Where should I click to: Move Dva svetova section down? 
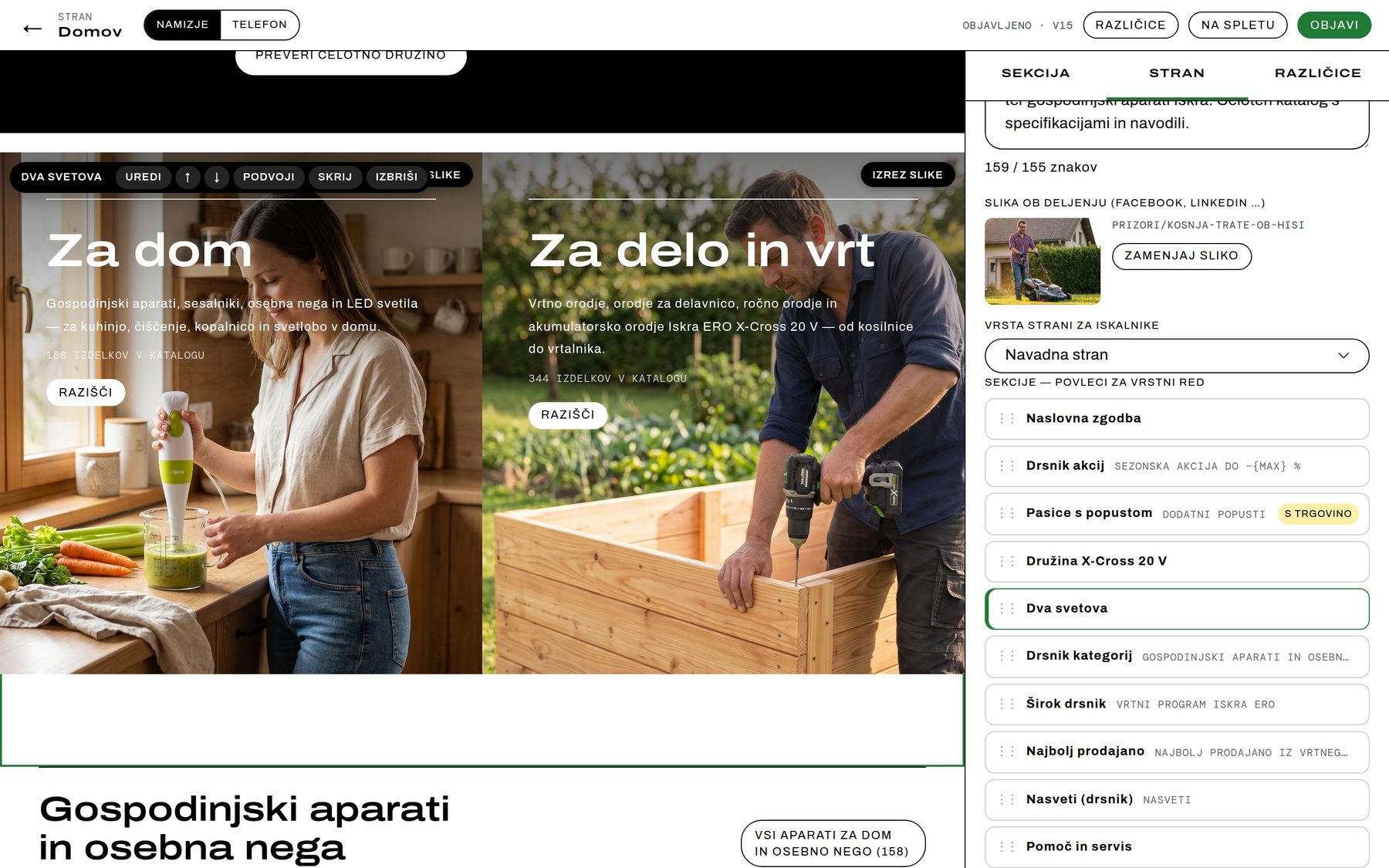217,177
